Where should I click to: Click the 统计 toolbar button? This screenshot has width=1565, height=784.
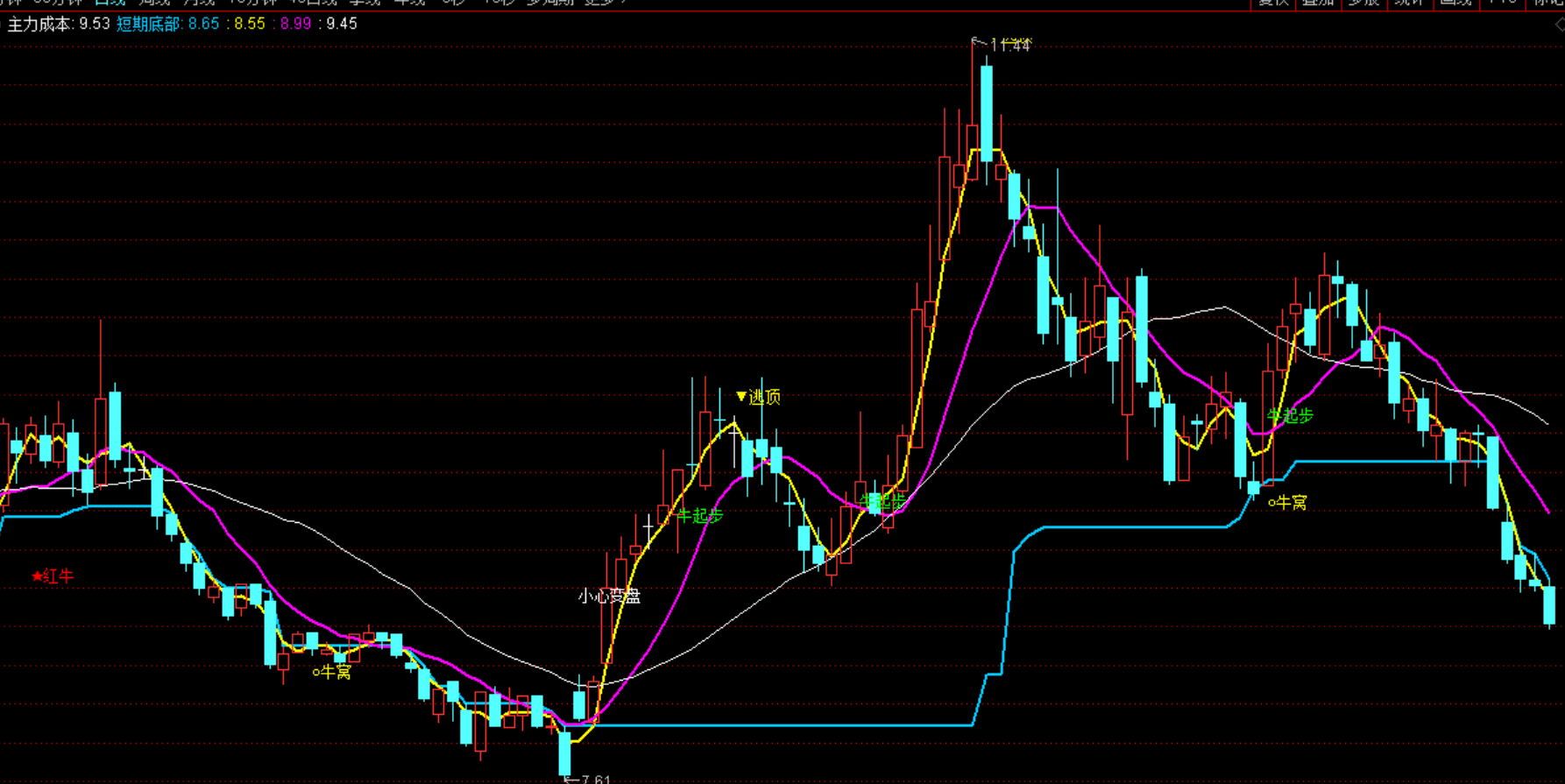click(1409, 4)
